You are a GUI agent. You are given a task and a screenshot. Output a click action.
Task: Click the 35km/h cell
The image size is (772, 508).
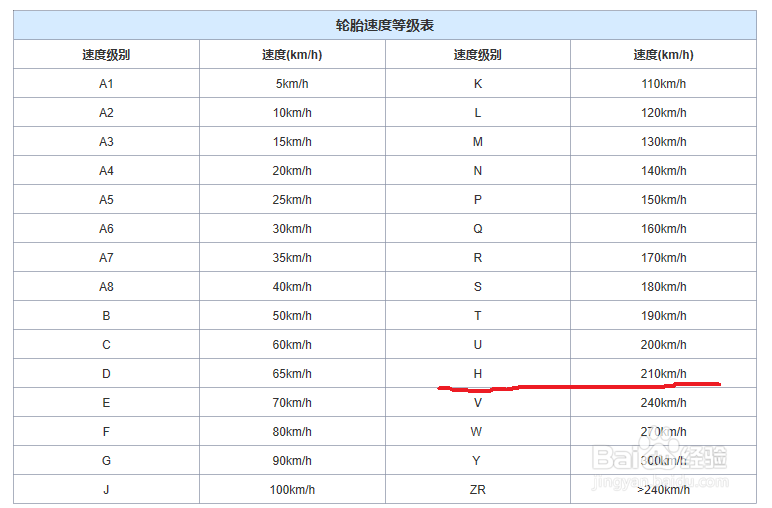tap(292, 258)
